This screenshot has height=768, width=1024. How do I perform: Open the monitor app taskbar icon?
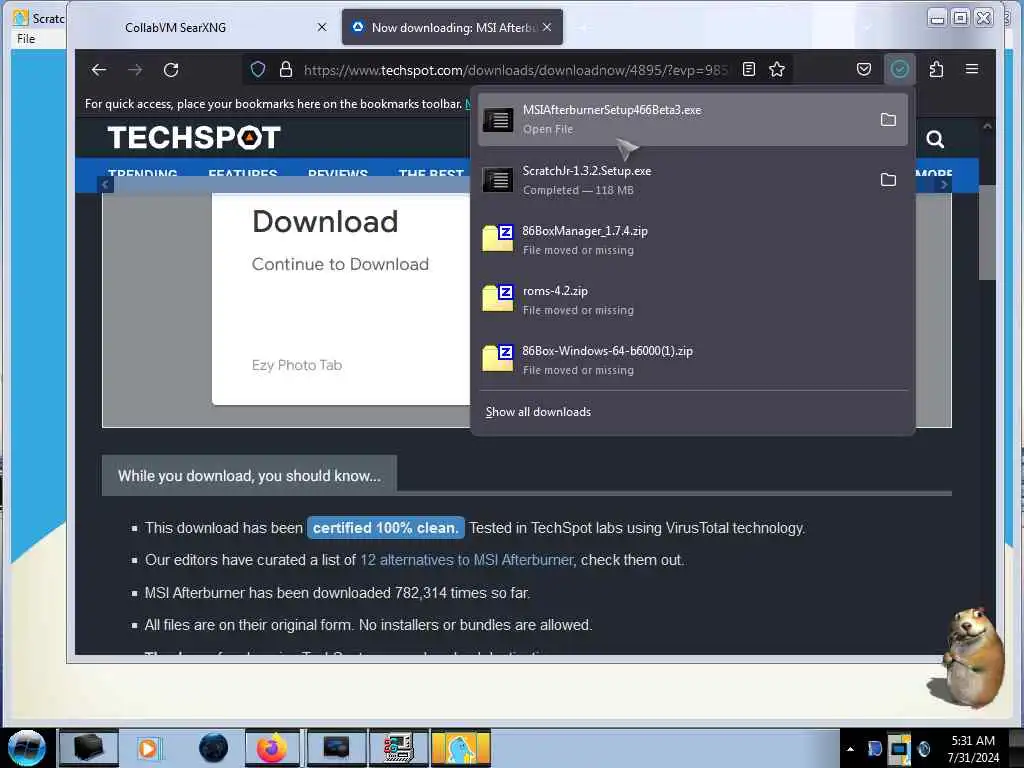[336, 748]
